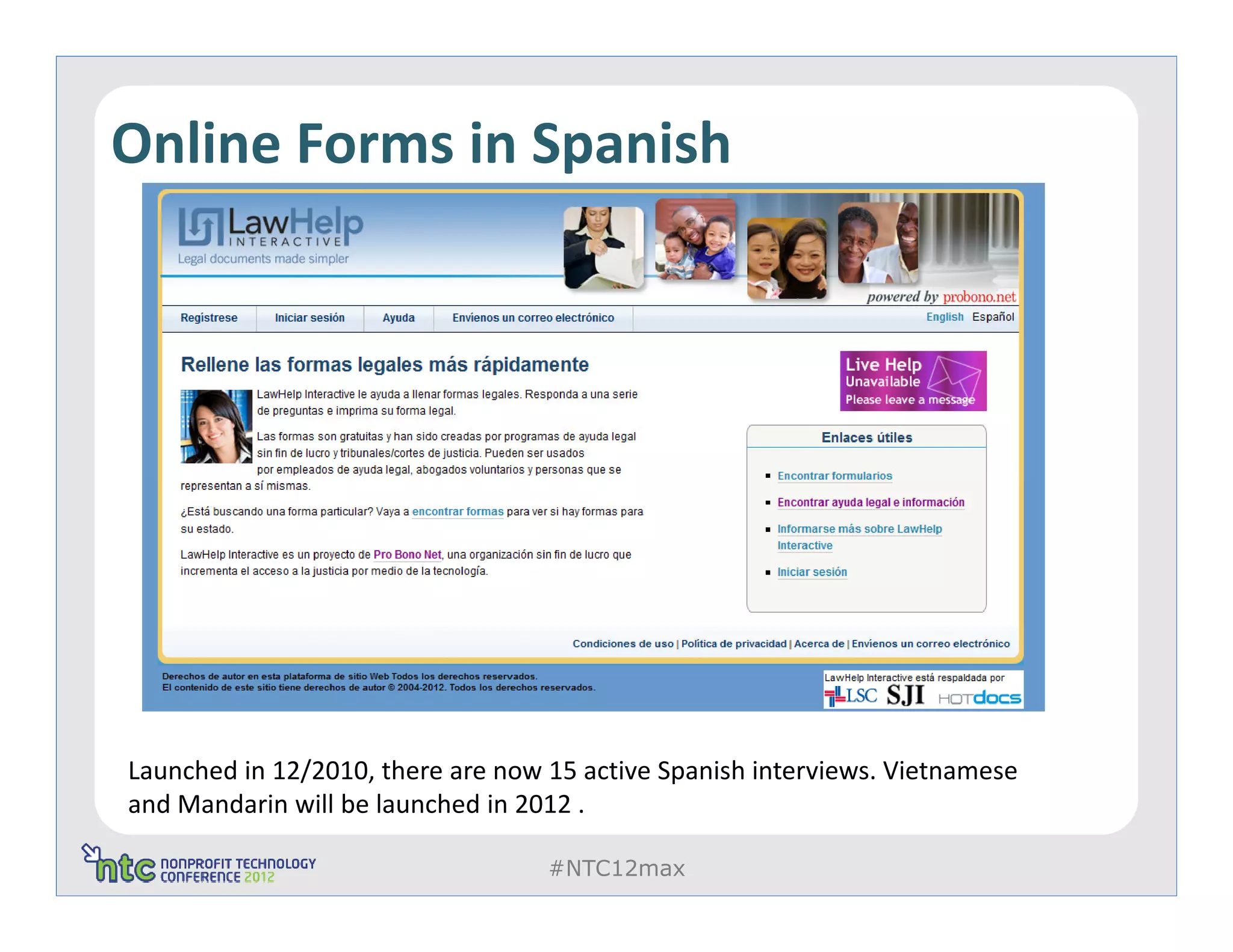Open the Pro Bono Net link
Image resolution: width=1233 pixels, height=952 pixels.
point(407,555)
